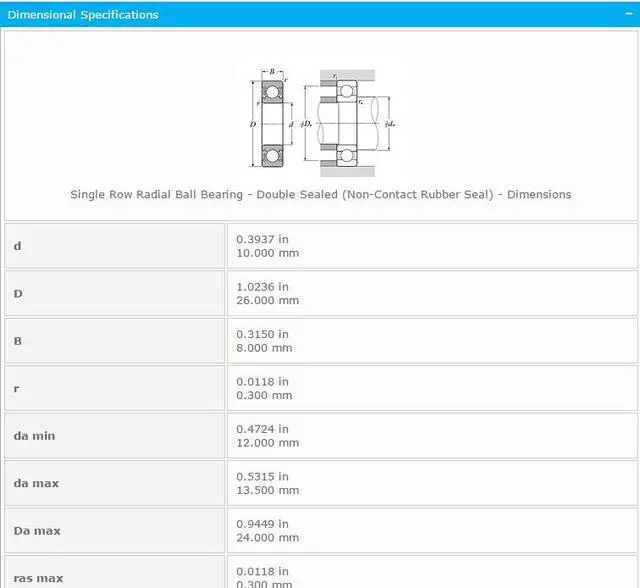The image size is (640, 588).
Task: Click the bearing mounting diagram on right
Action: [x=347, y=123]
